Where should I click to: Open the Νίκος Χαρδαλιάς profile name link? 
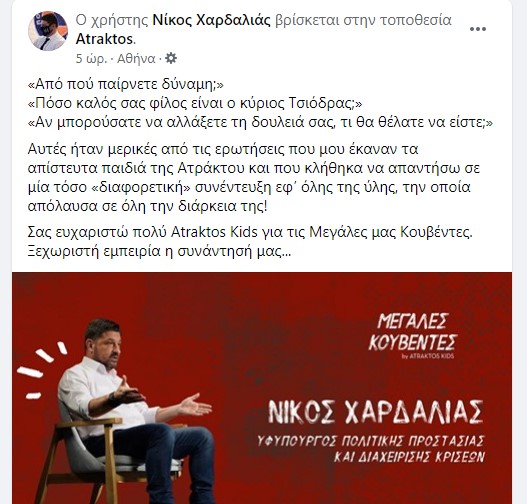(x=211, y=20)
